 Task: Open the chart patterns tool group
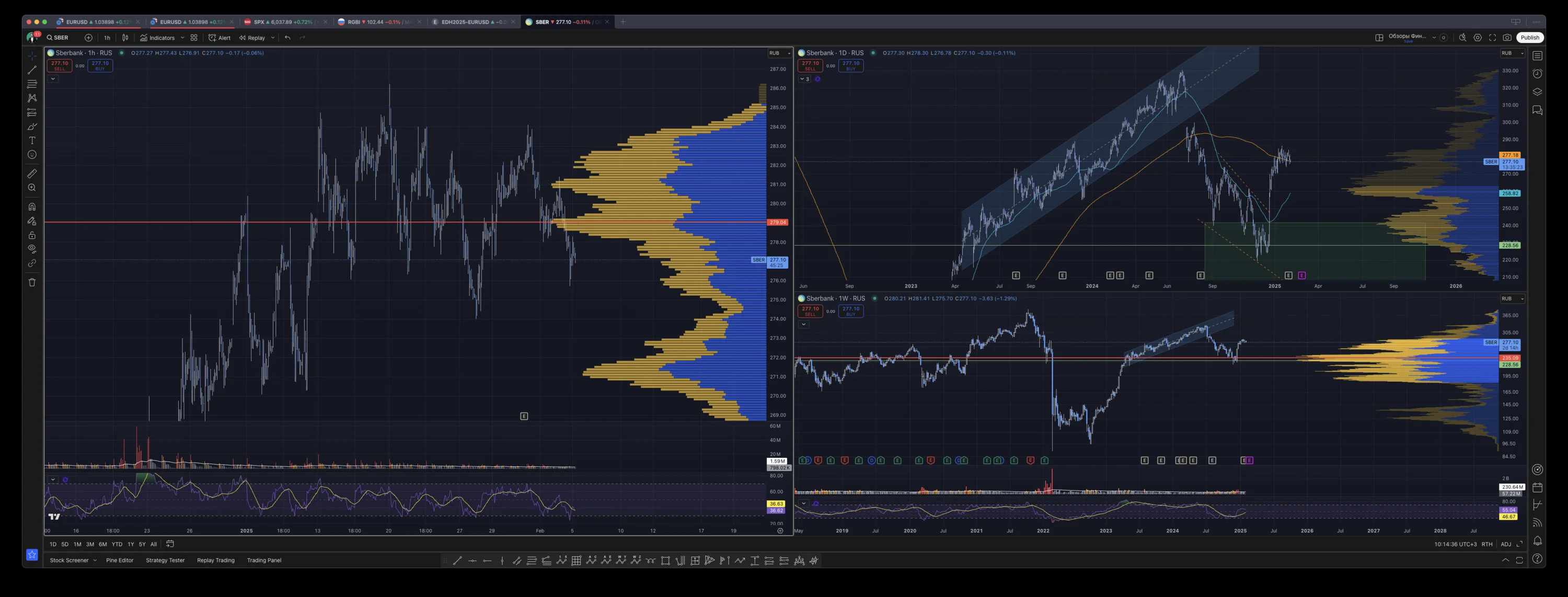[x=32, y=98]
